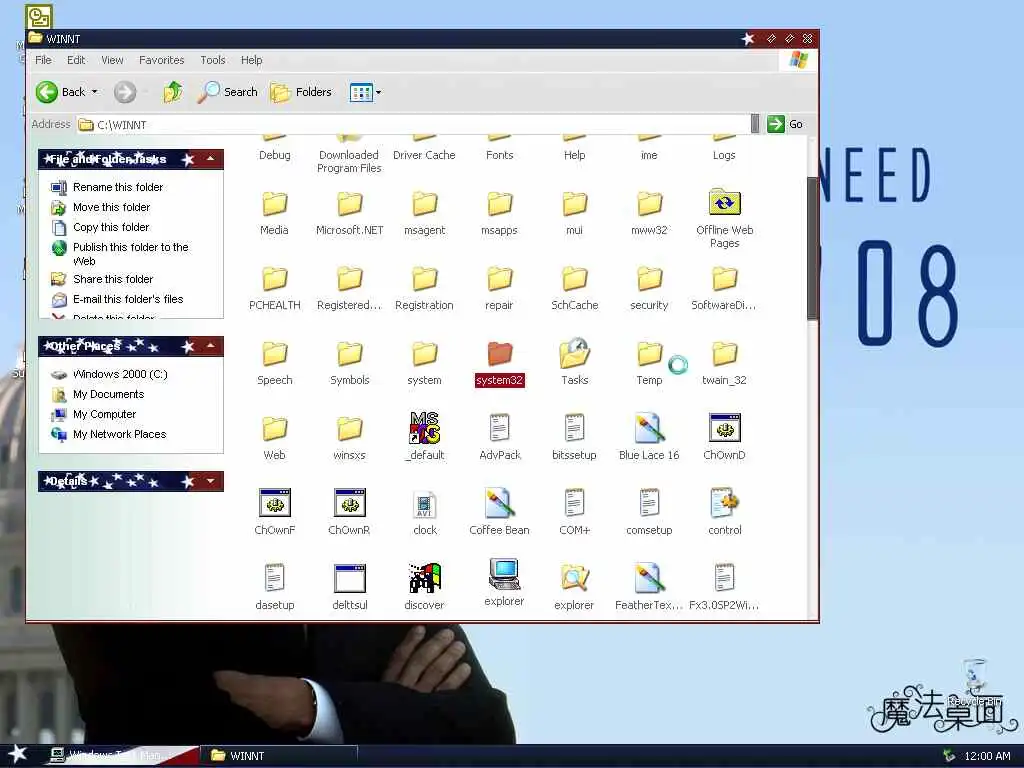Click the green Go button
Image resolution: width=1024 pixels, height=768 pixels.
pos(785,124)
